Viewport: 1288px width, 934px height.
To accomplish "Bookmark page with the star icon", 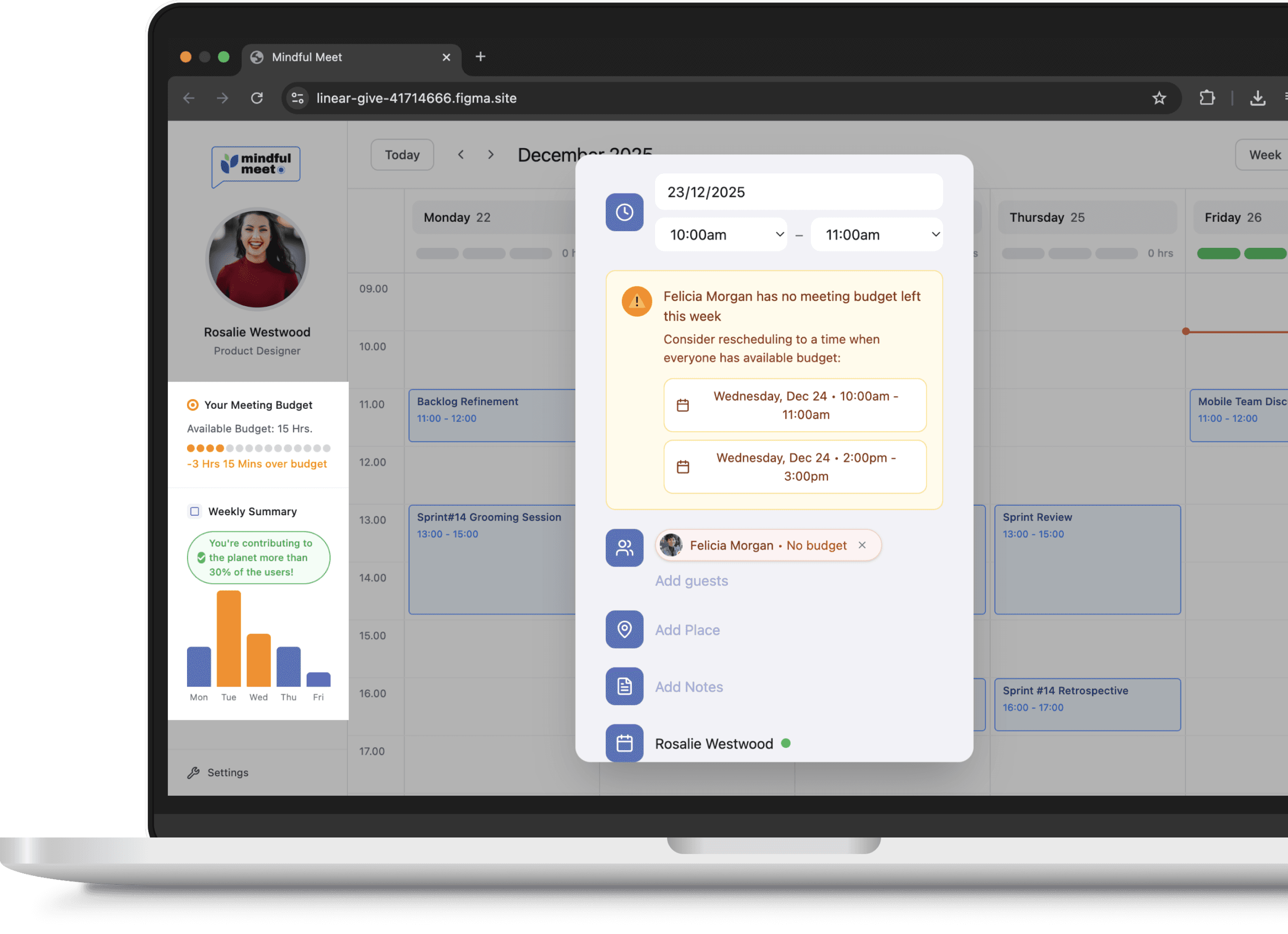I will click(1159, 98).
